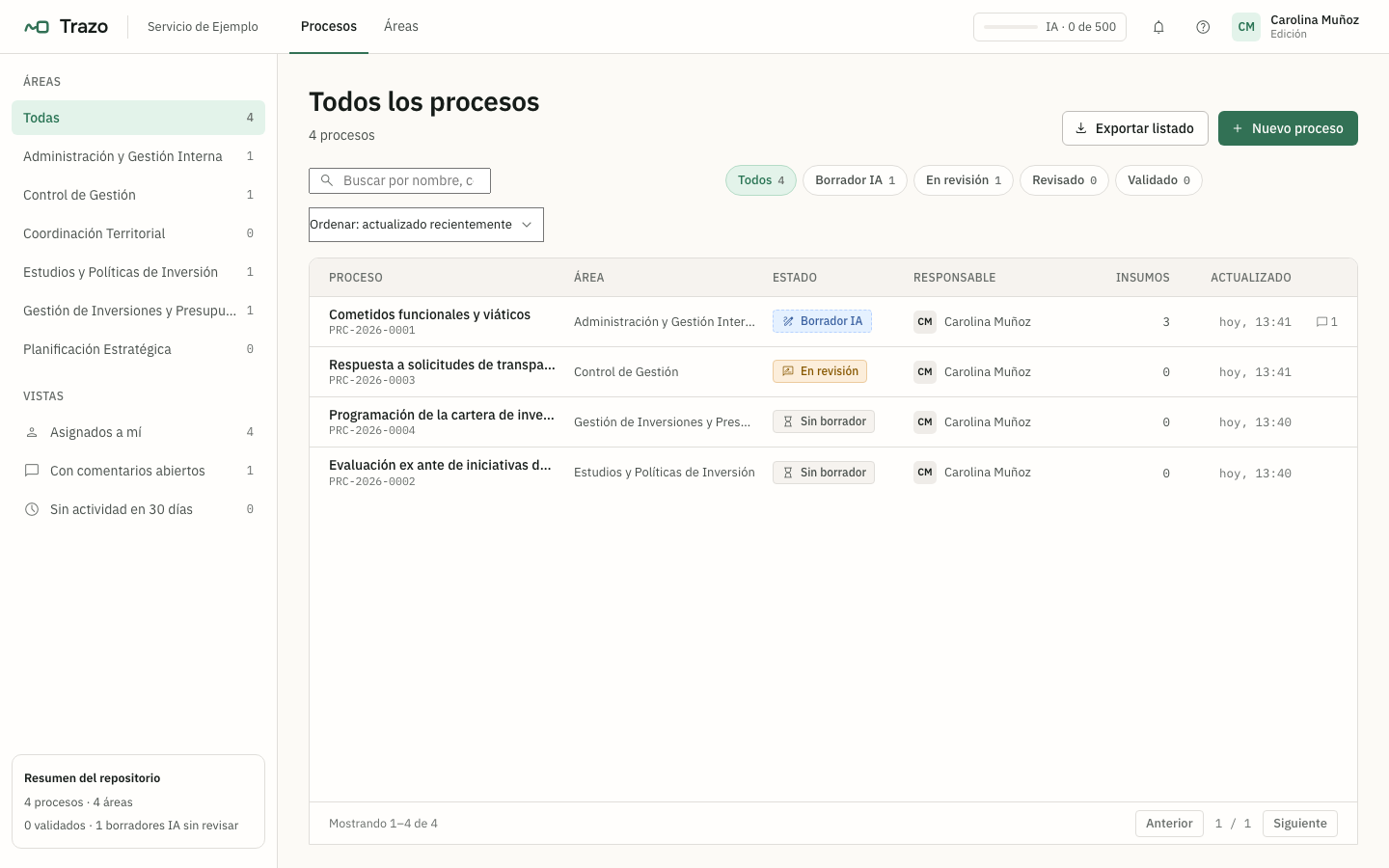Open the Carolina Muñoz user menu
Viewport: 1389px width, 868px height.
pos(1295,27)
